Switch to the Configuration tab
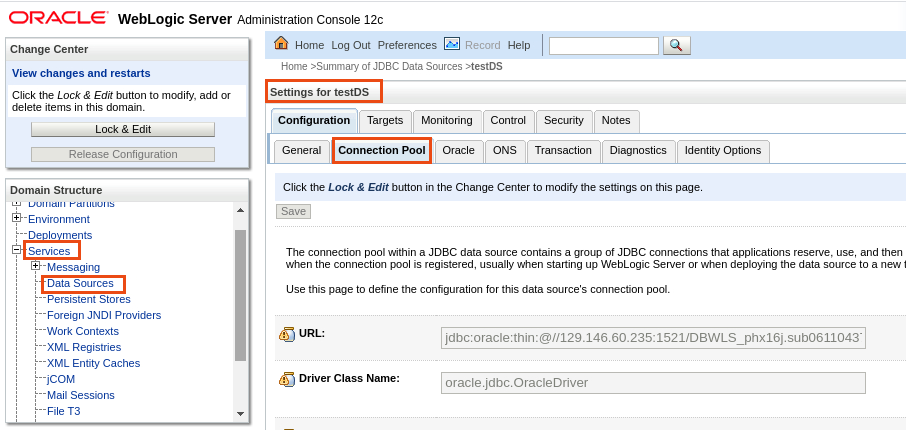The width and height of the screenshot is (906, 430). pyautogui.click(x=314, y=121)
